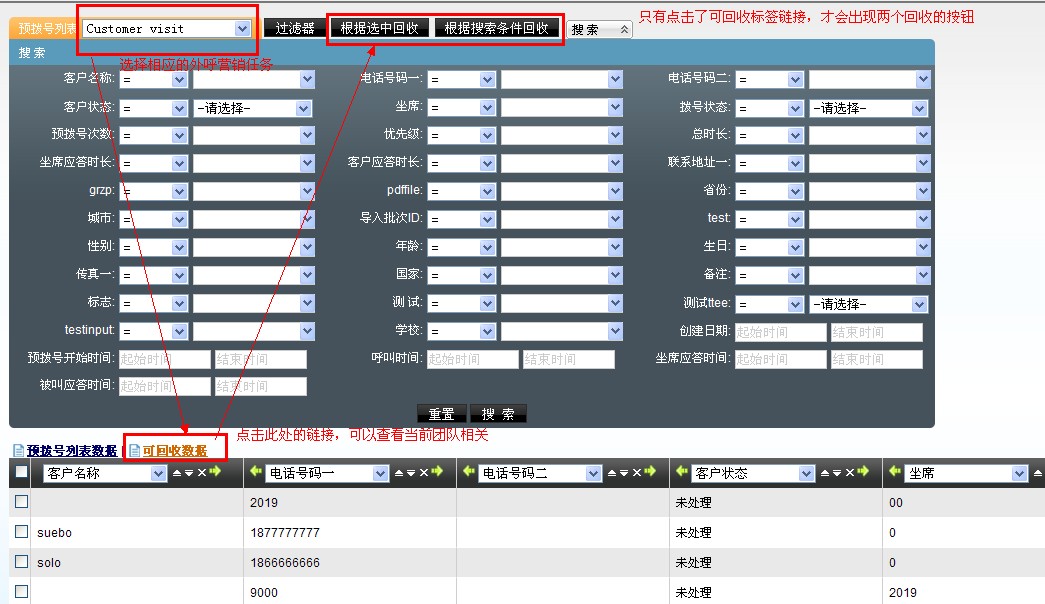This screenshot has width=1045, height=604.
Task: Open the Customer visit task dropdown
Action: pos(242,29)
